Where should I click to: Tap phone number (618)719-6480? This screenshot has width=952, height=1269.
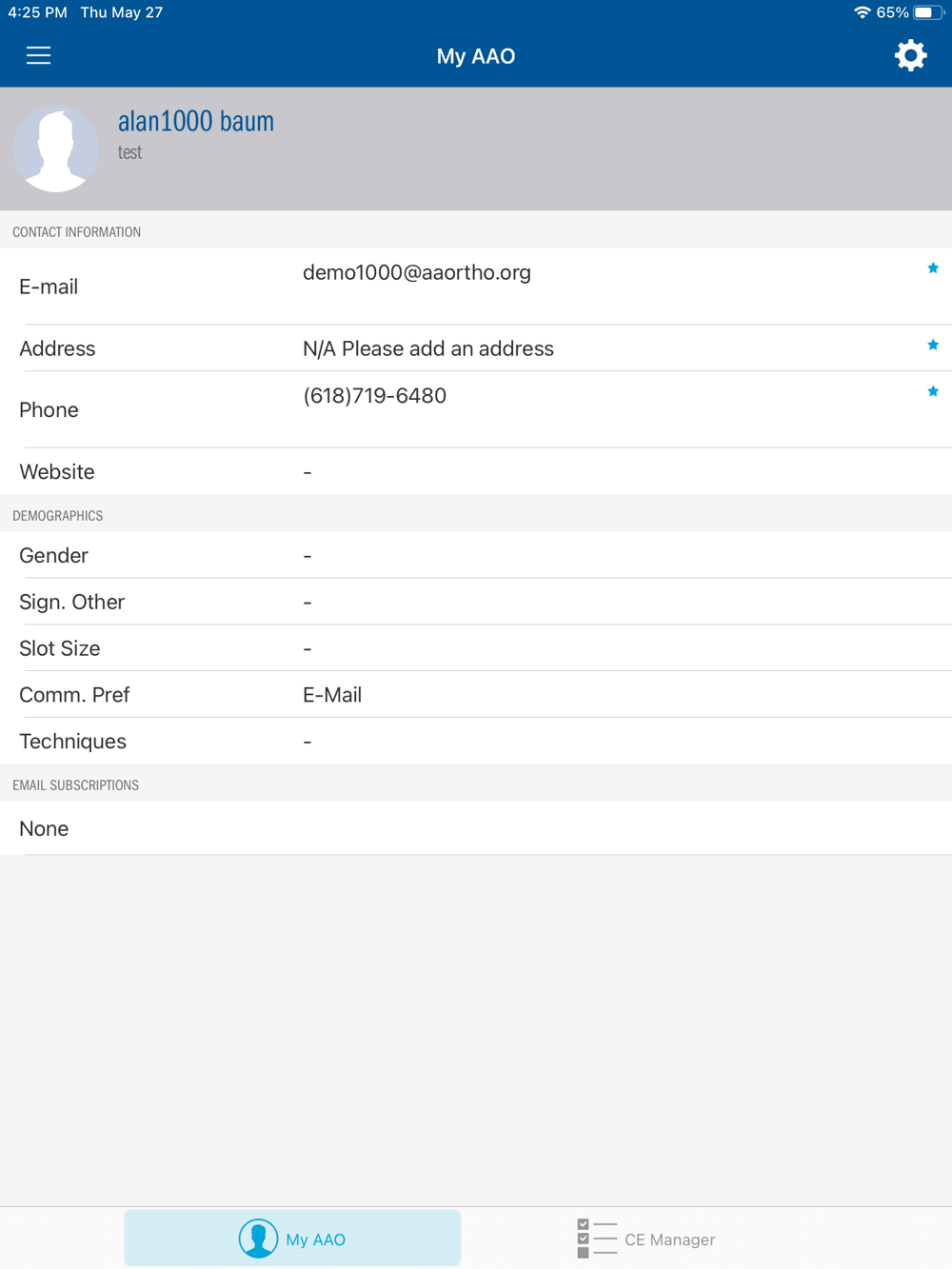[x=374, y=396]
